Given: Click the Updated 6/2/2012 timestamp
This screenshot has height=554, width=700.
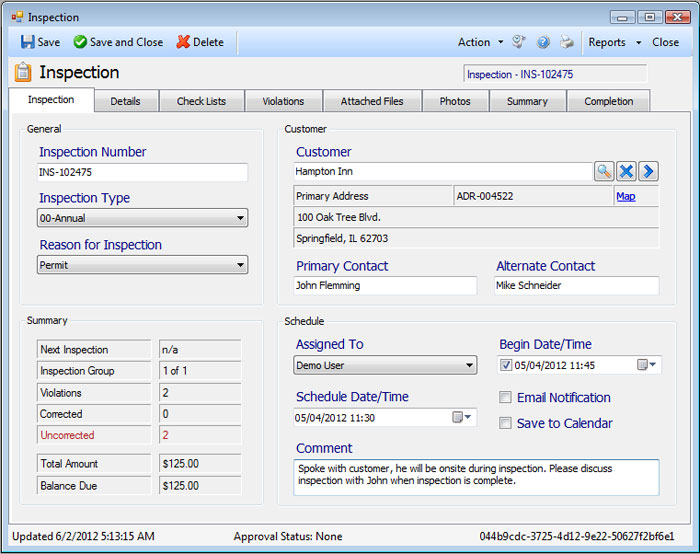Looking at the screenshot, I should 83,536.
